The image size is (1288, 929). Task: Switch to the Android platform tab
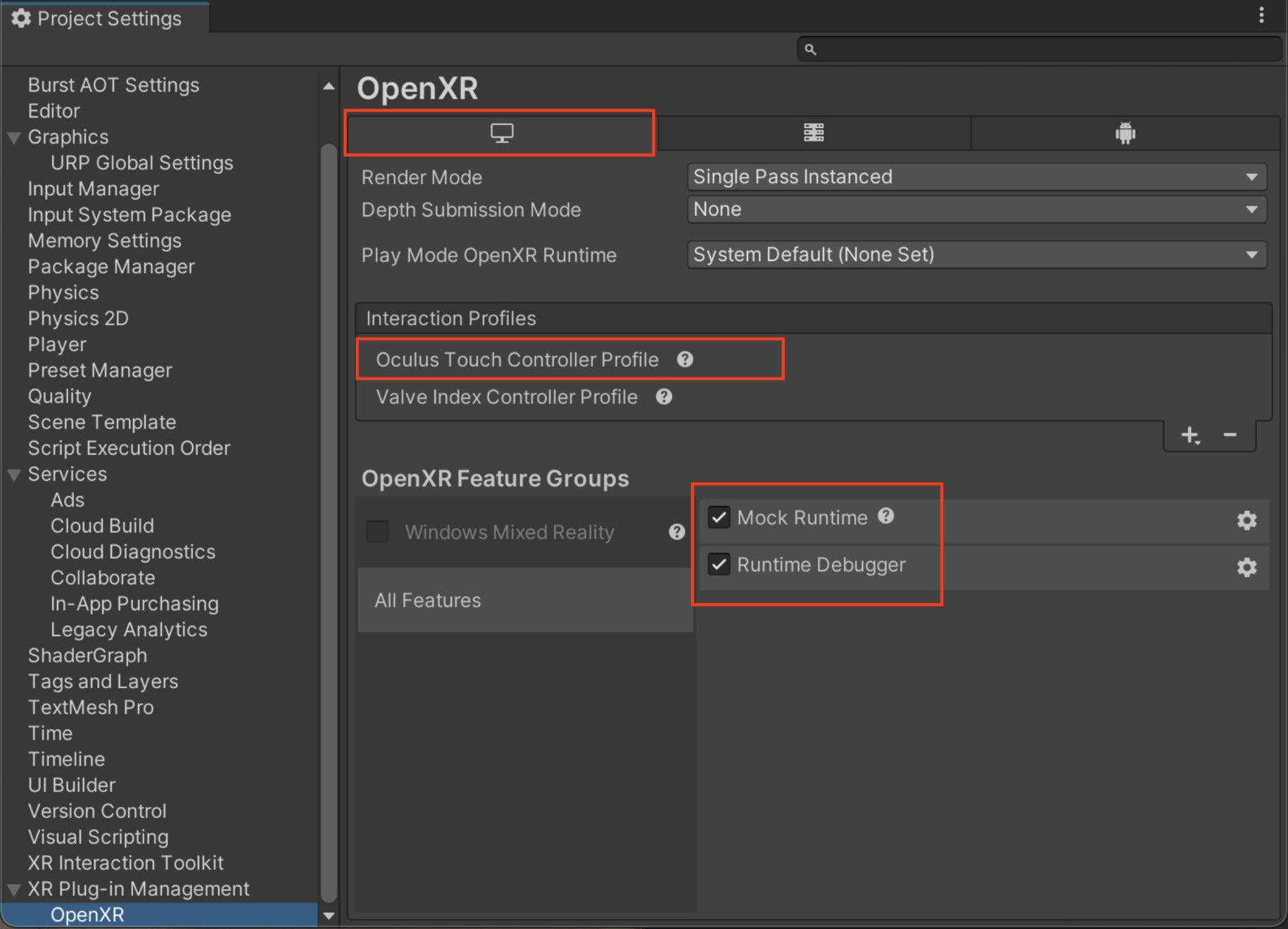[1125, 133]
